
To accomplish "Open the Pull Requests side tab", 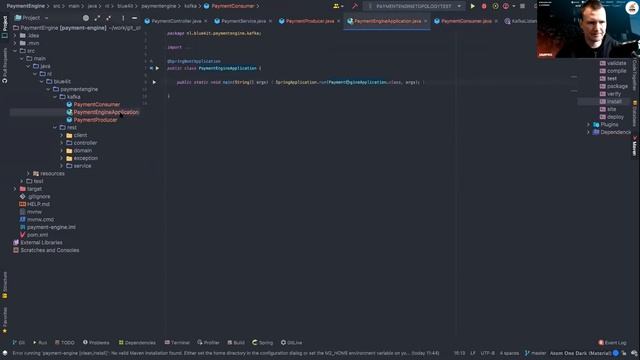I will tap(5, 65).
